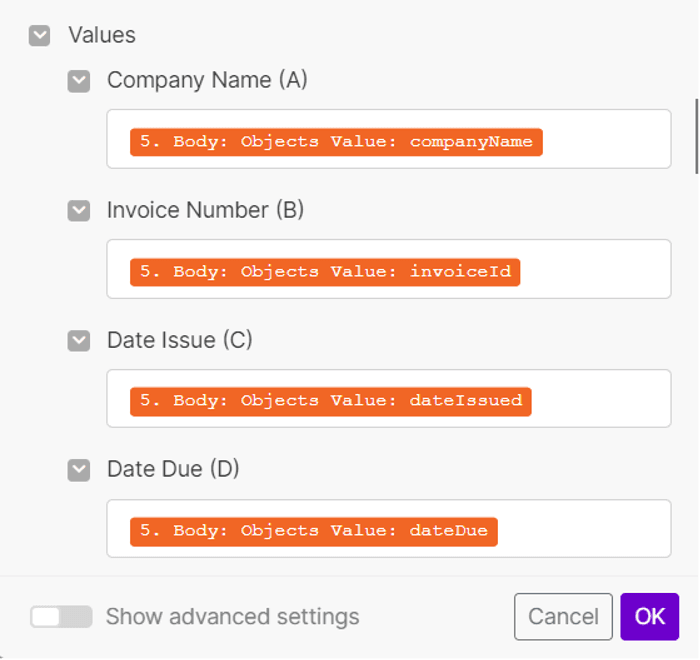Select the orange dateIssued mapping pill
This screenshot has height=660, width=700.
(330, 400)
